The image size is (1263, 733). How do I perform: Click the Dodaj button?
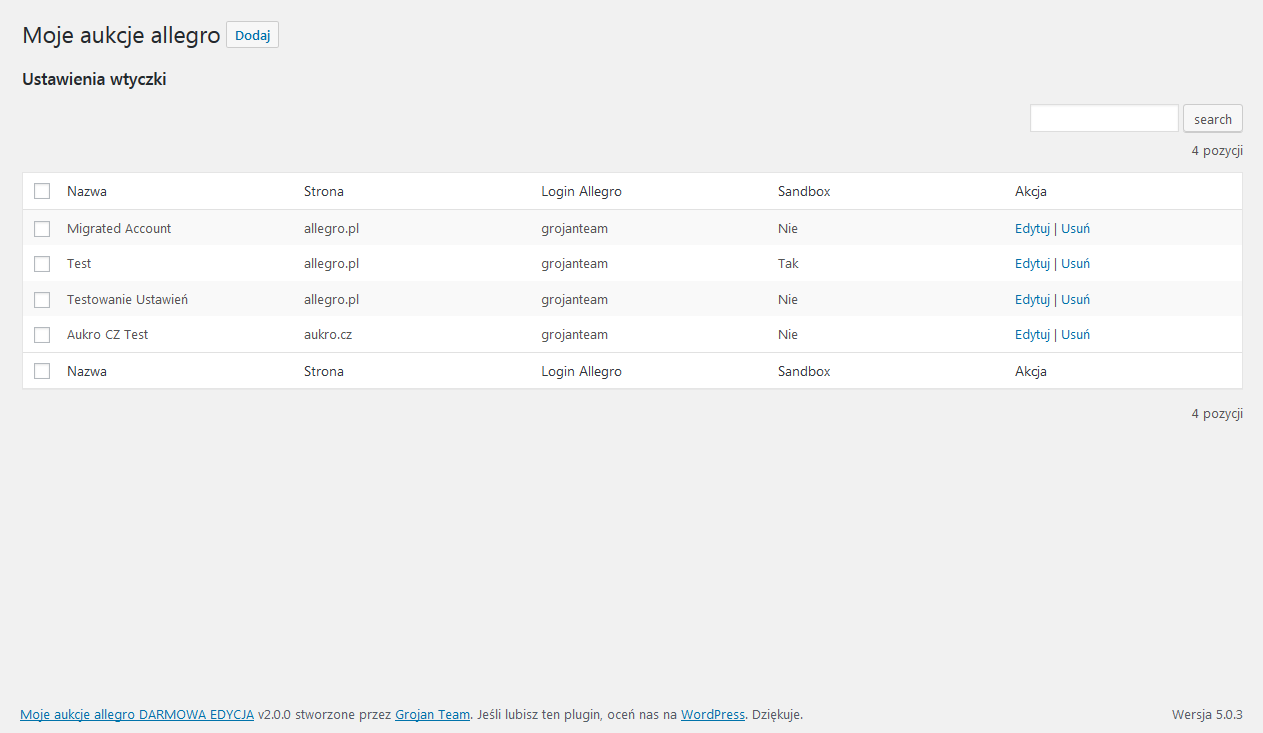point(252,35)
